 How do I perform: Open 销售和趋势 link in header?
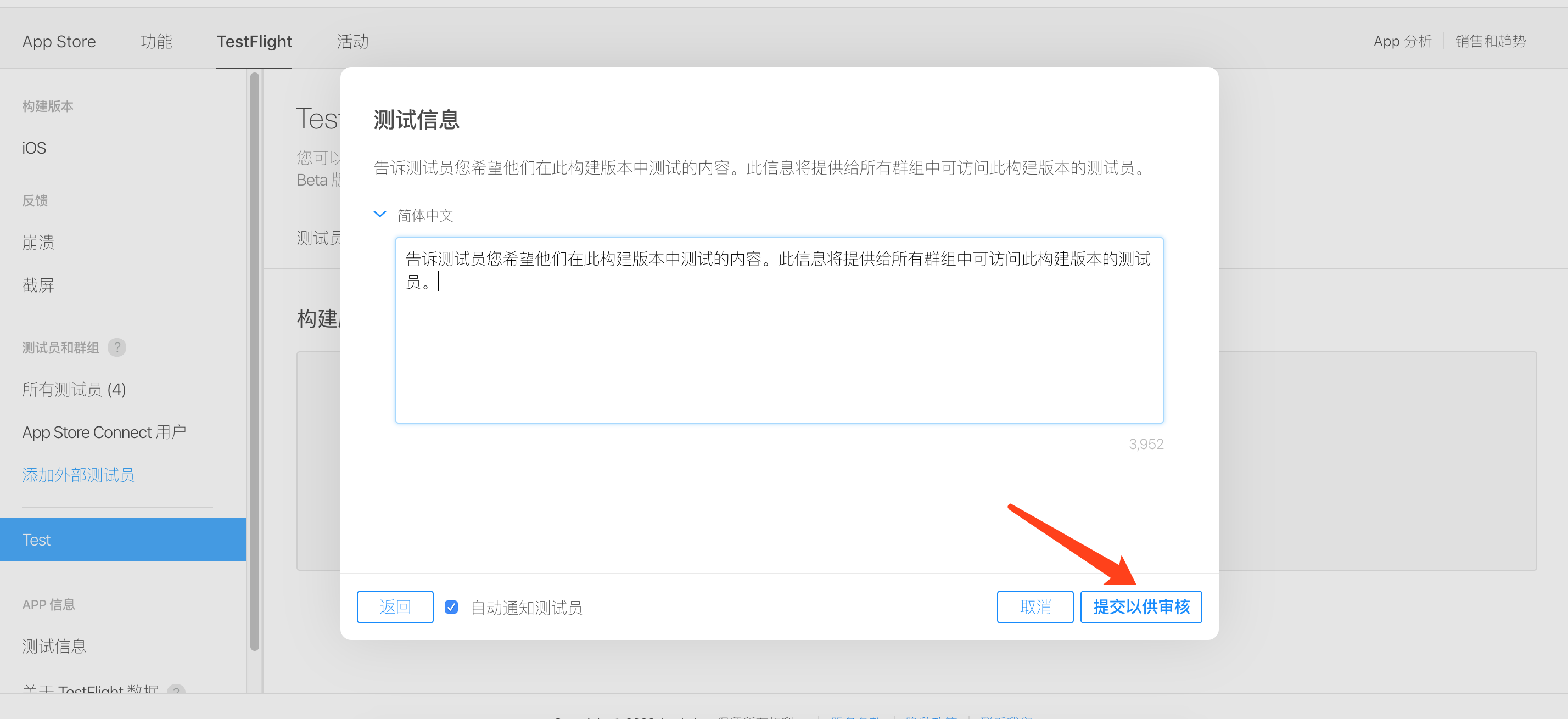coord(1490,41)
